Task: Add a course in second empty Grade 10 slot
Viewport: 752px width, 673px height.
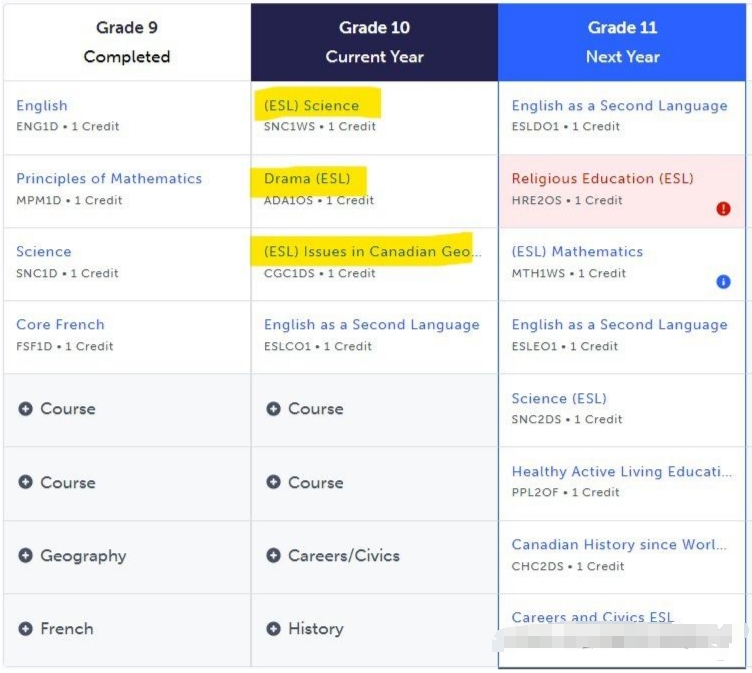Action: pos(375,483)
